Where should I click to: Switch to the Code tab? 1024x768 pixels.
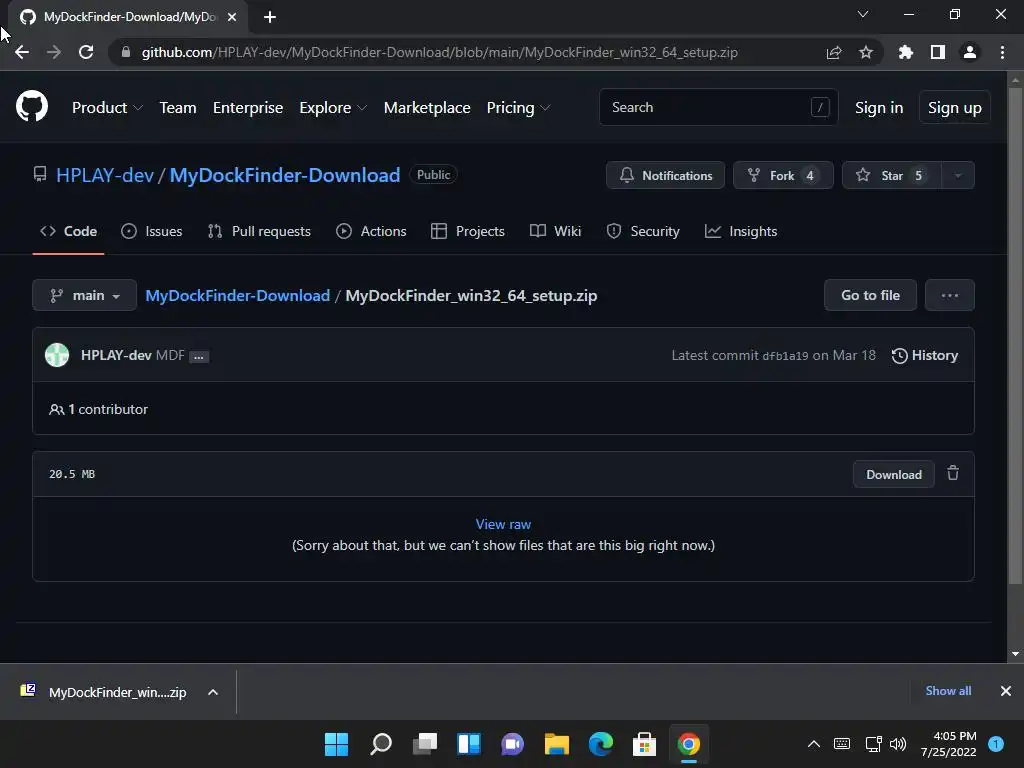tap(69, 231)
